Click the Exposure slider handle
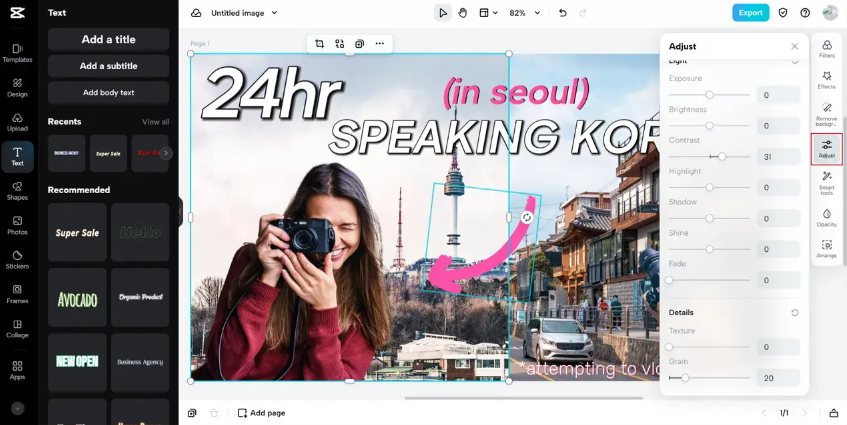847x425 pixels. [x=709, y=95]
